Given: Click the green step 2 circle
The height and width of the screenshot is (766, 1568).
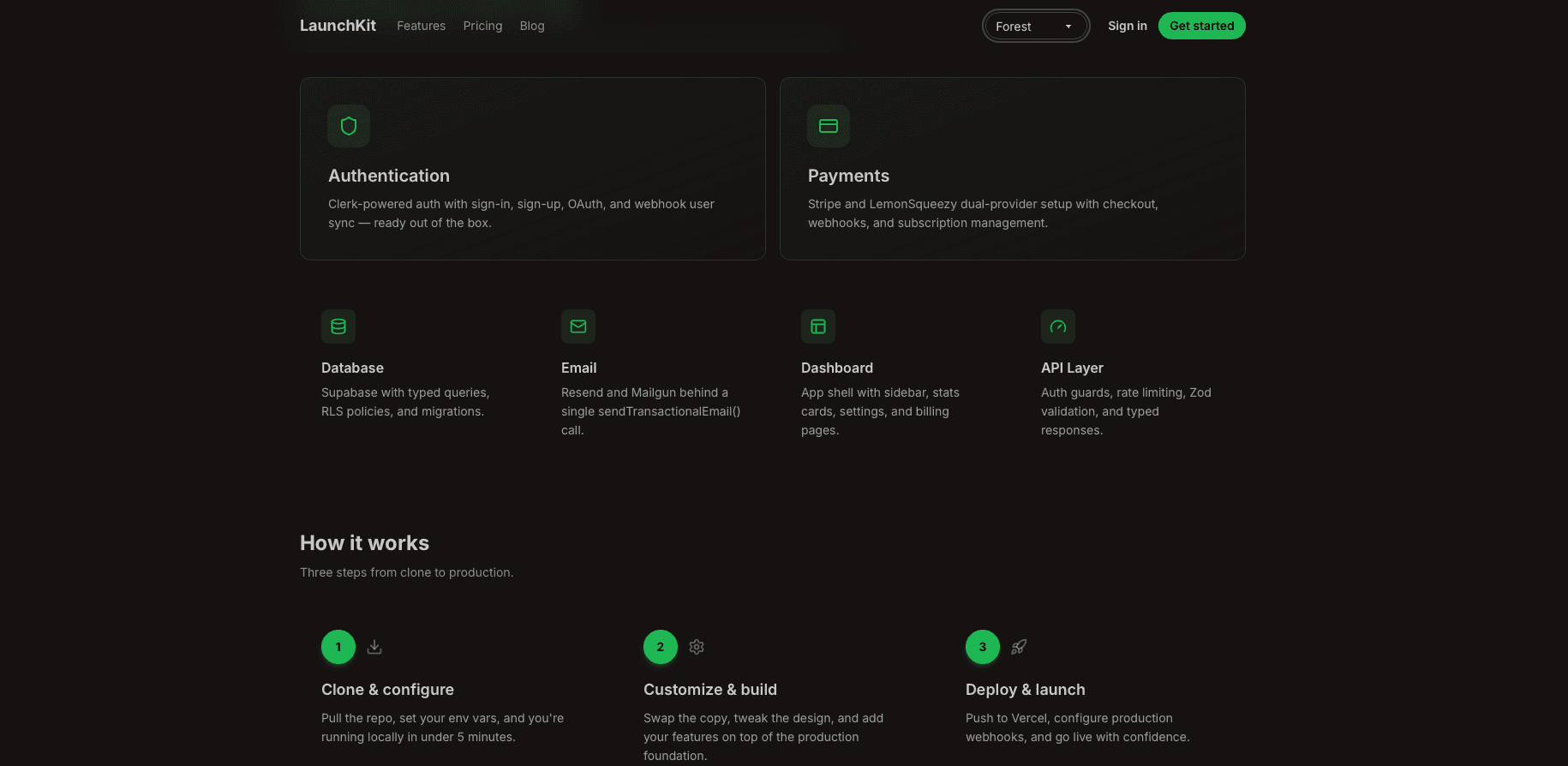Looking at the screenshot, I should point(661,647).
